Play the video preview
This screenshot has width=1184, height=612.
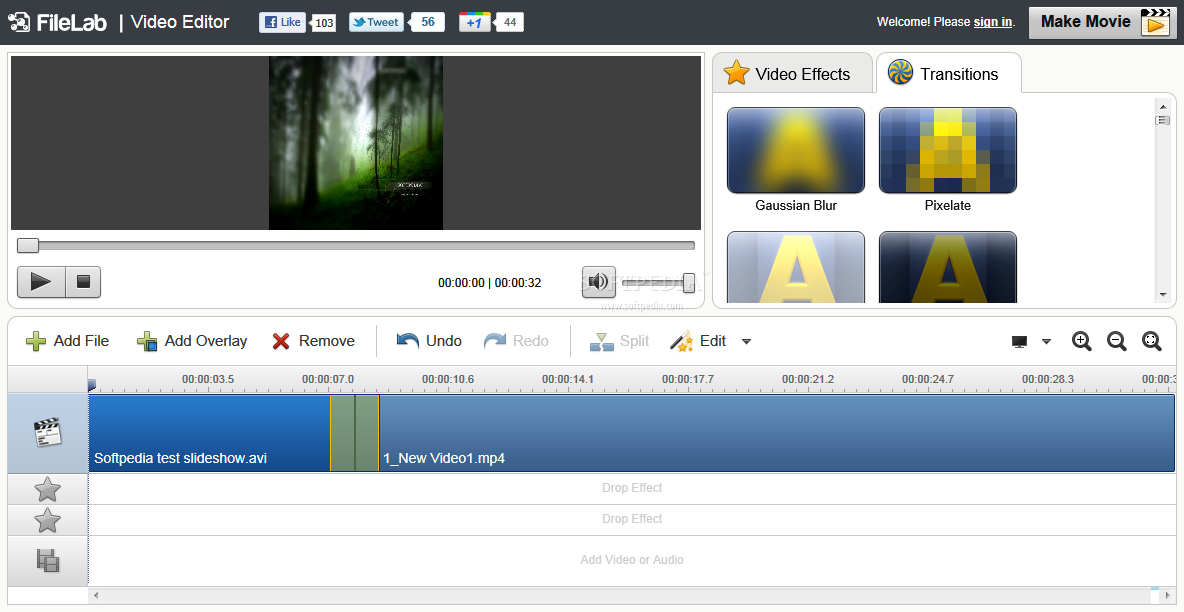click(41, 282)
